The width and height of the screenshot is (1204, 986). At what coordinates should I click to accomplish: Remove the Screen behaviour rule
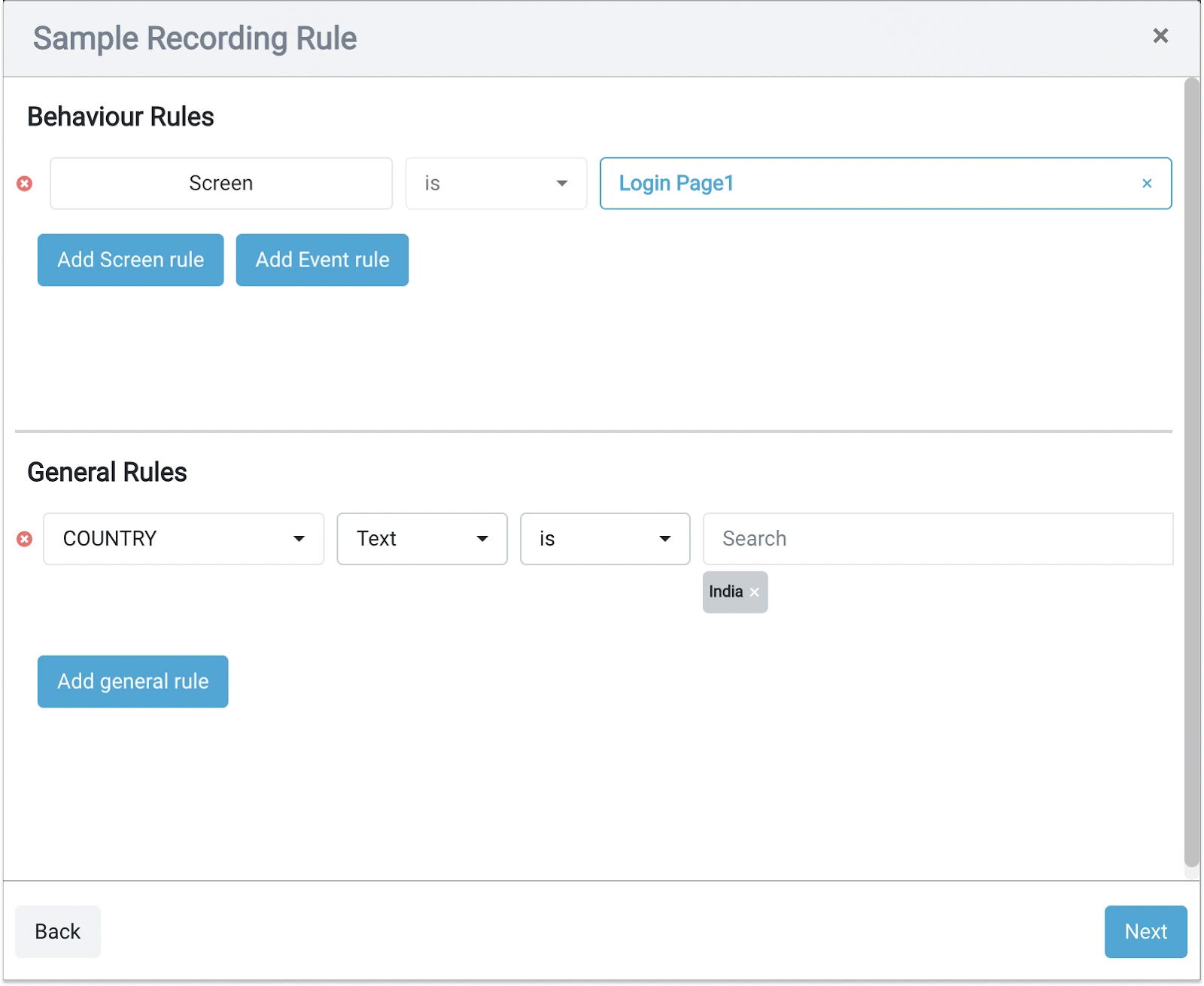[25, 184]
